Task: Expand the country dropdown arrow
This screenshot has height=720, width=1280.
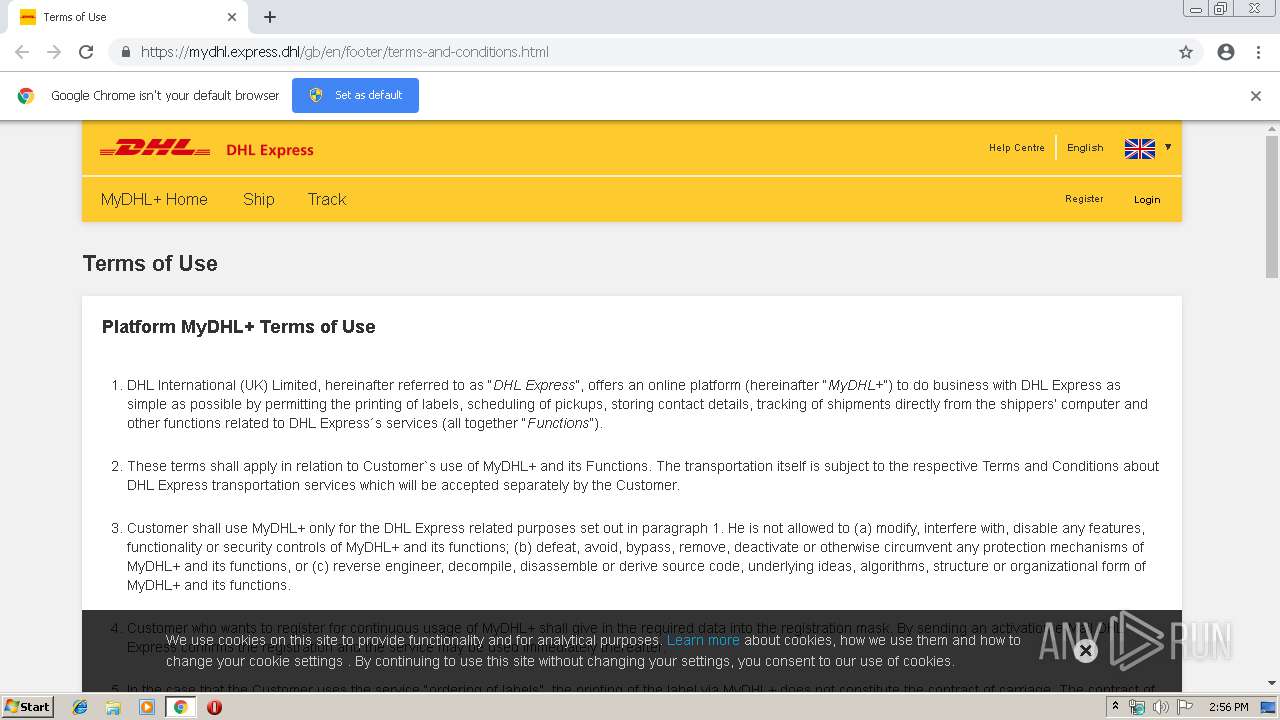Action: (1167, 147)
